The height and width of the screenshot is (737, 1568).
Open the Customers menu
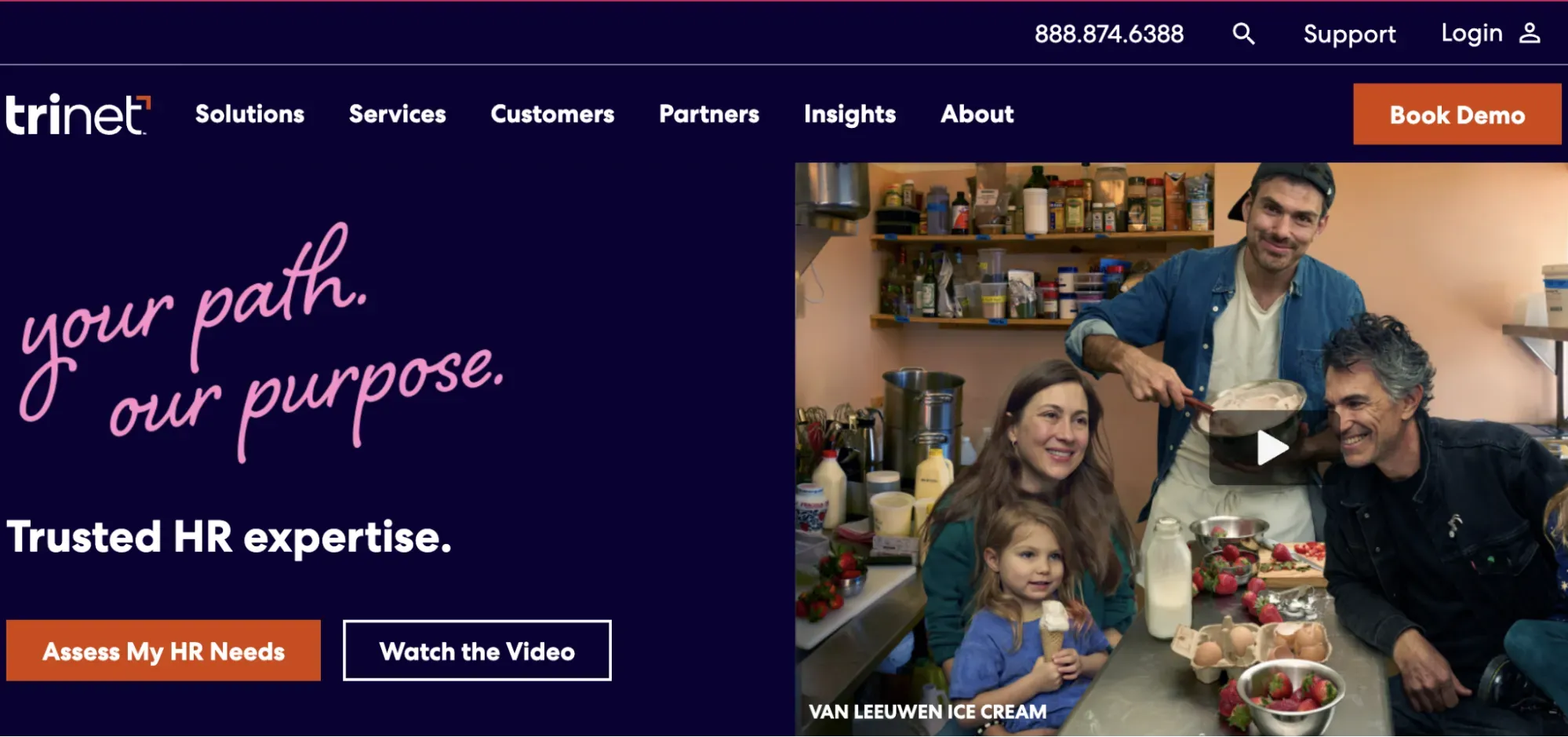[x=552, y=114]
